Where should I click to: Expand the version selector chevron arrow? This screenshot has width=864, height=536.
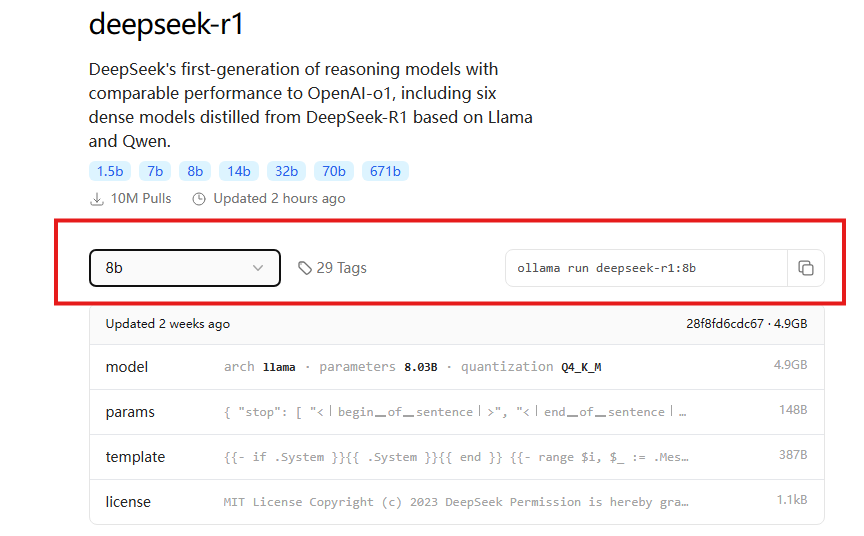[258, 268]
